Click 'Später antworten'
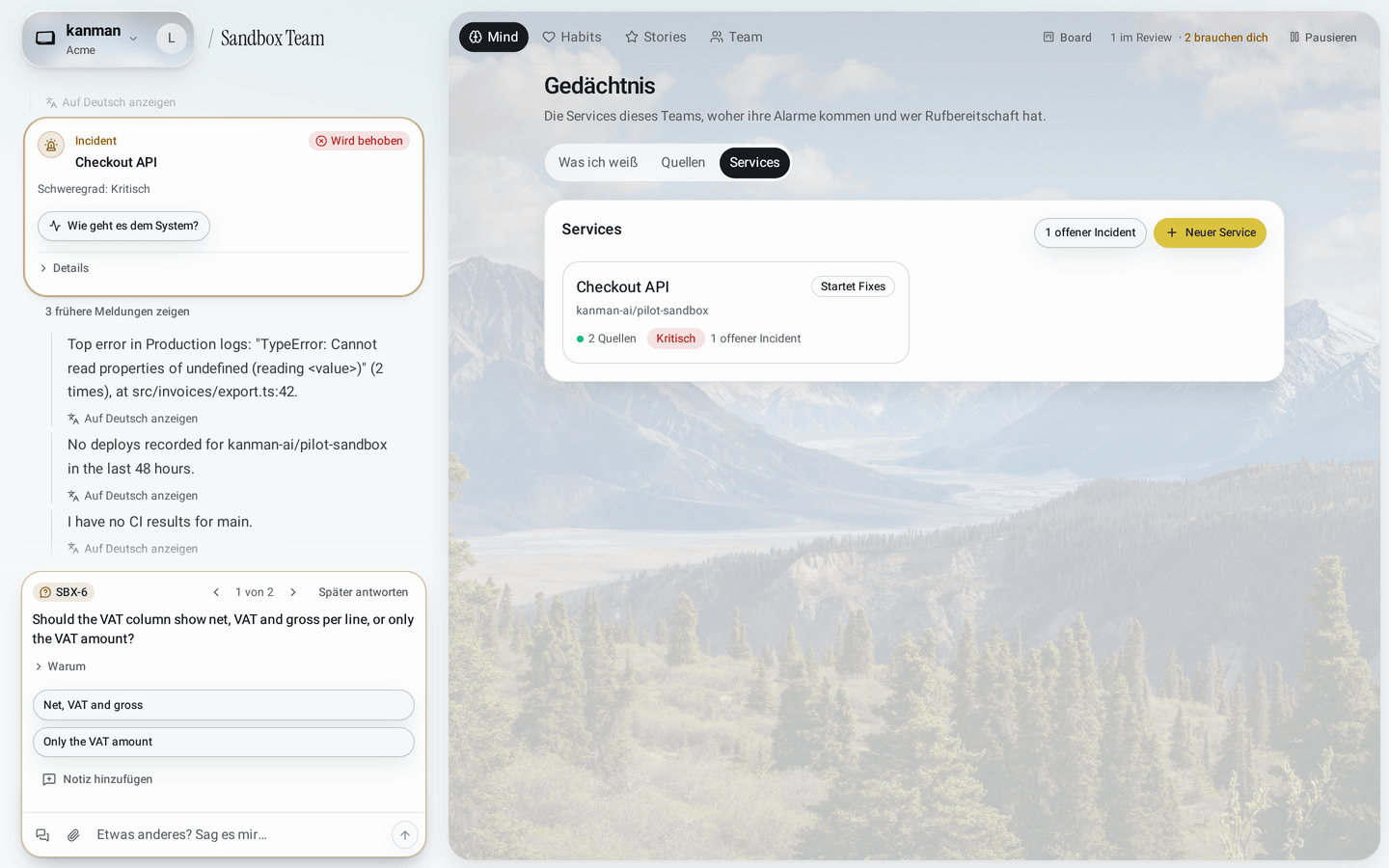 [363, 592]
